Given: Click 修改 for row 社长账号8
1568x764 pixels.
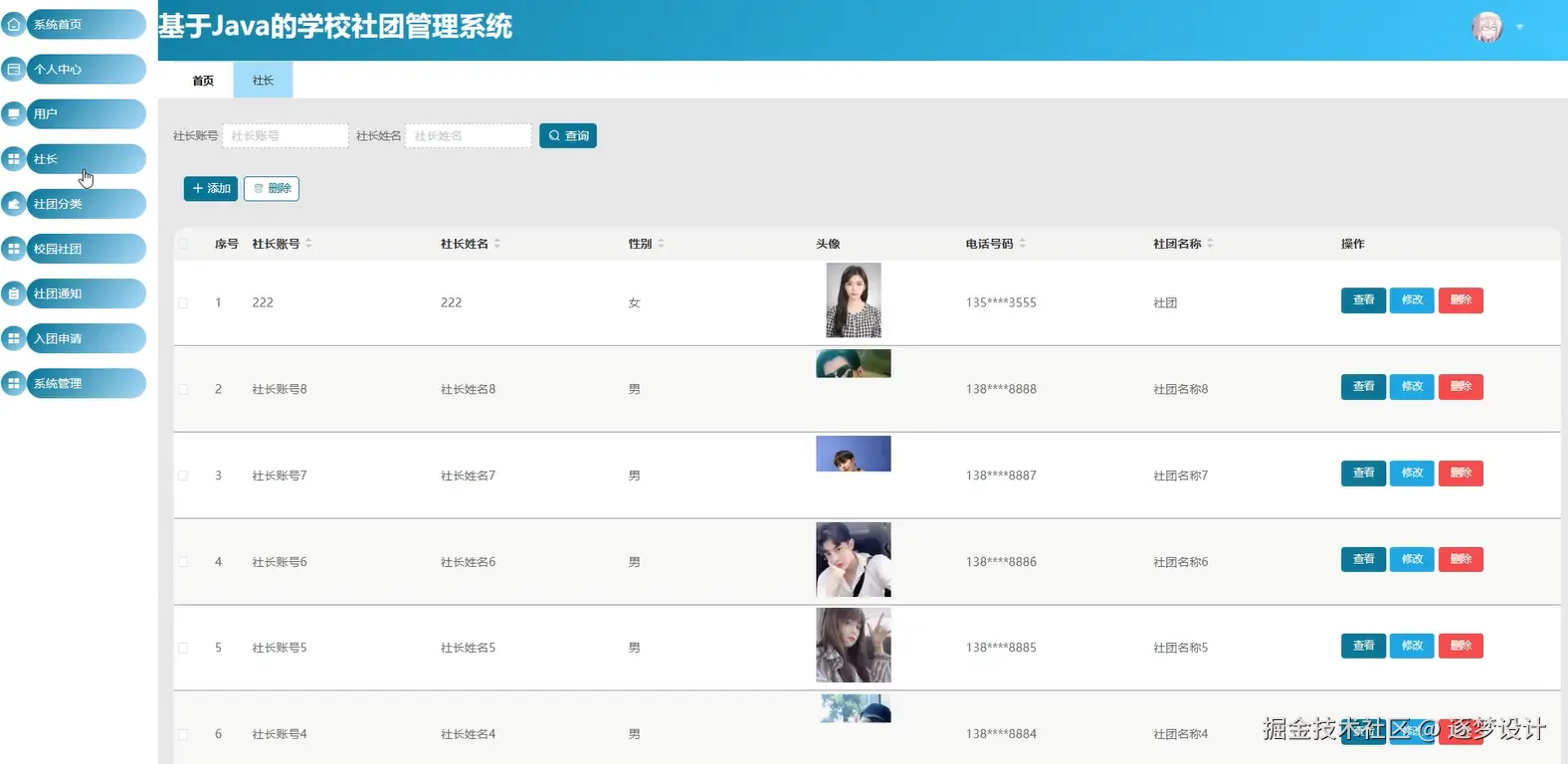Looking at the screenshot, I should pos(1412,387).
